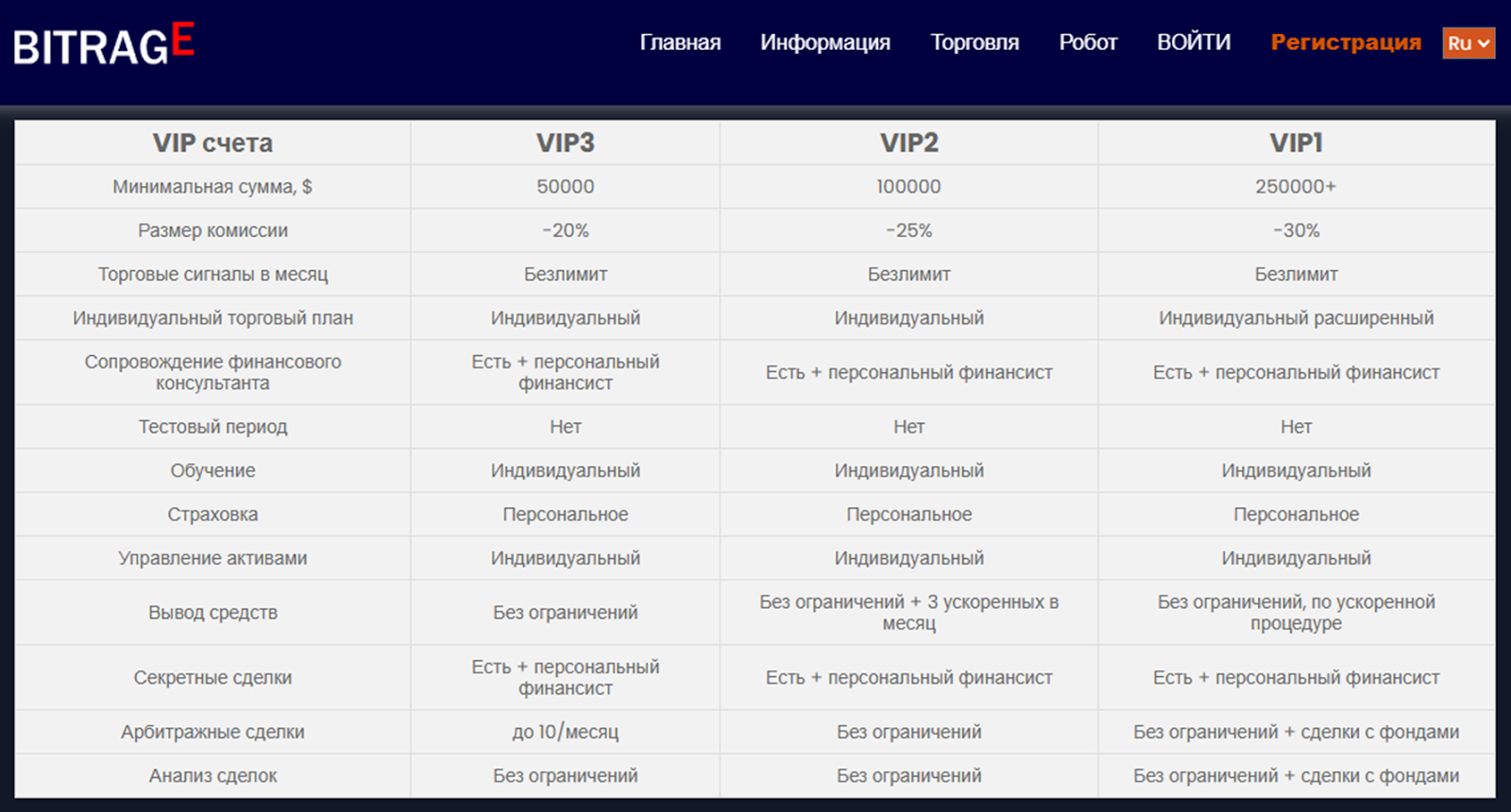
Task: Click the orange Регистрация link
Action: coord(1346,42)
